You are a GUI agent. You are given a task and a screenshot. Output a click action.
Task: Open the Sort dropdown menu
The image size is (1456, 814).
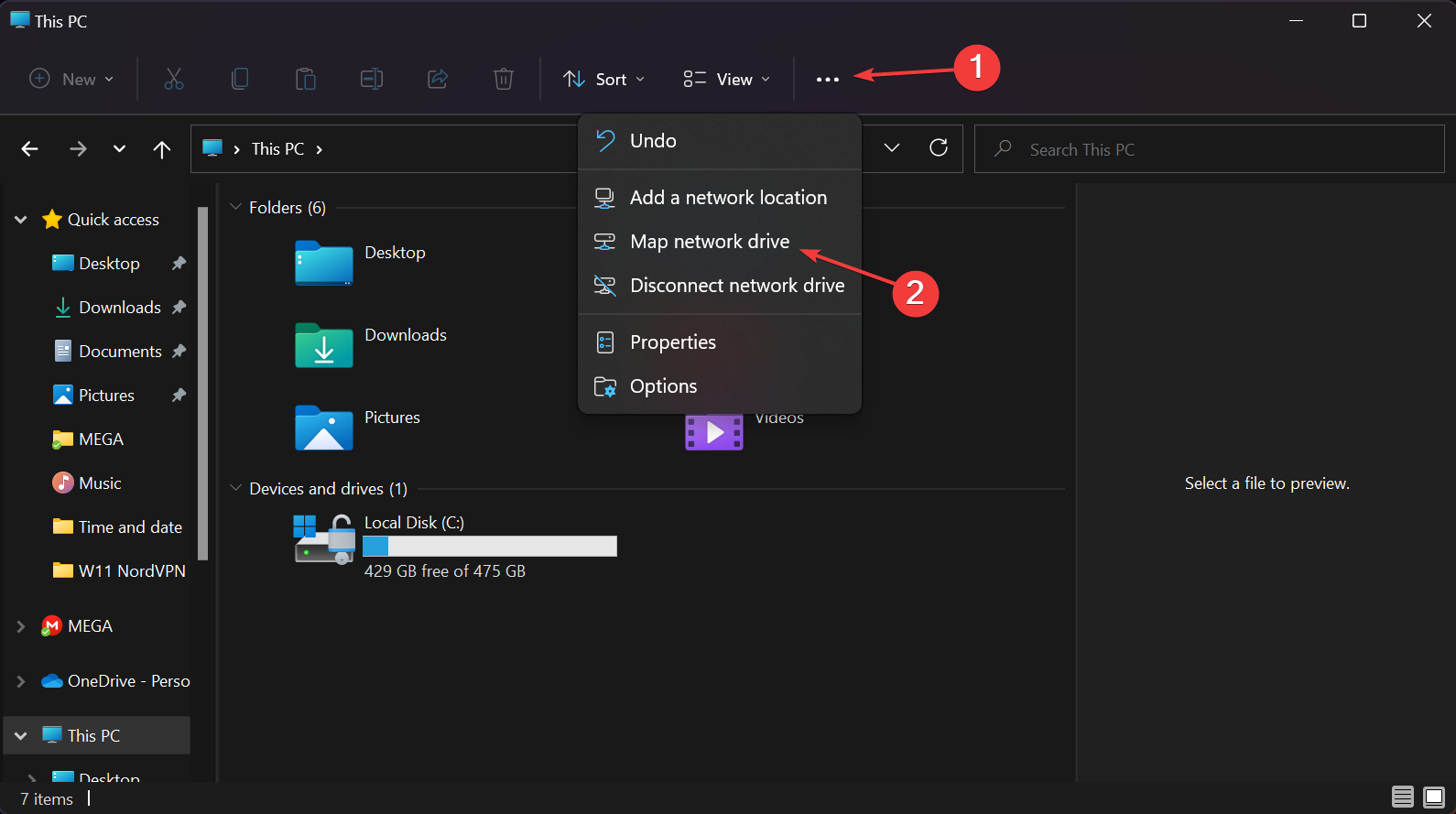pyautogui.click(x=604, y=80)
